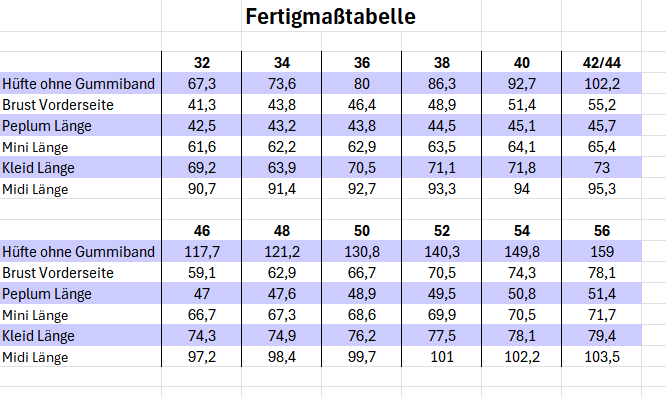Screen dimensions: 666x397
Task: Click the cell containing 159
Action: (601, 252)
